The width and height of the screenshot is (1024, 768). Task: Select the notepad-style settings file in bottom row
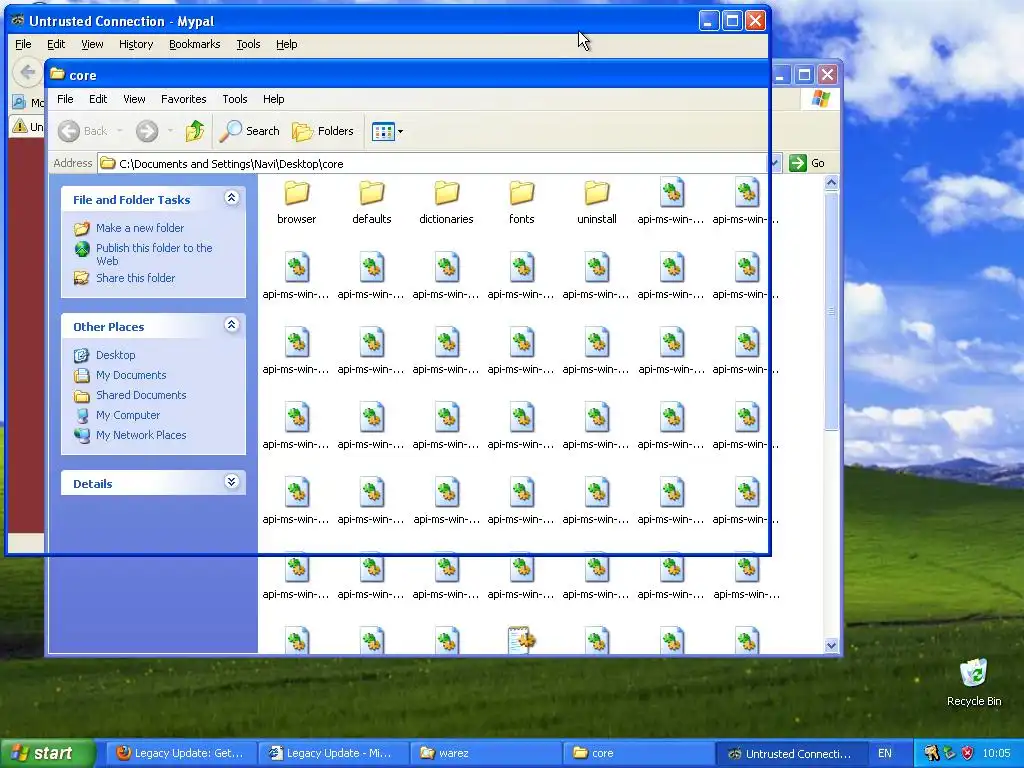click(x=522, y=640)
